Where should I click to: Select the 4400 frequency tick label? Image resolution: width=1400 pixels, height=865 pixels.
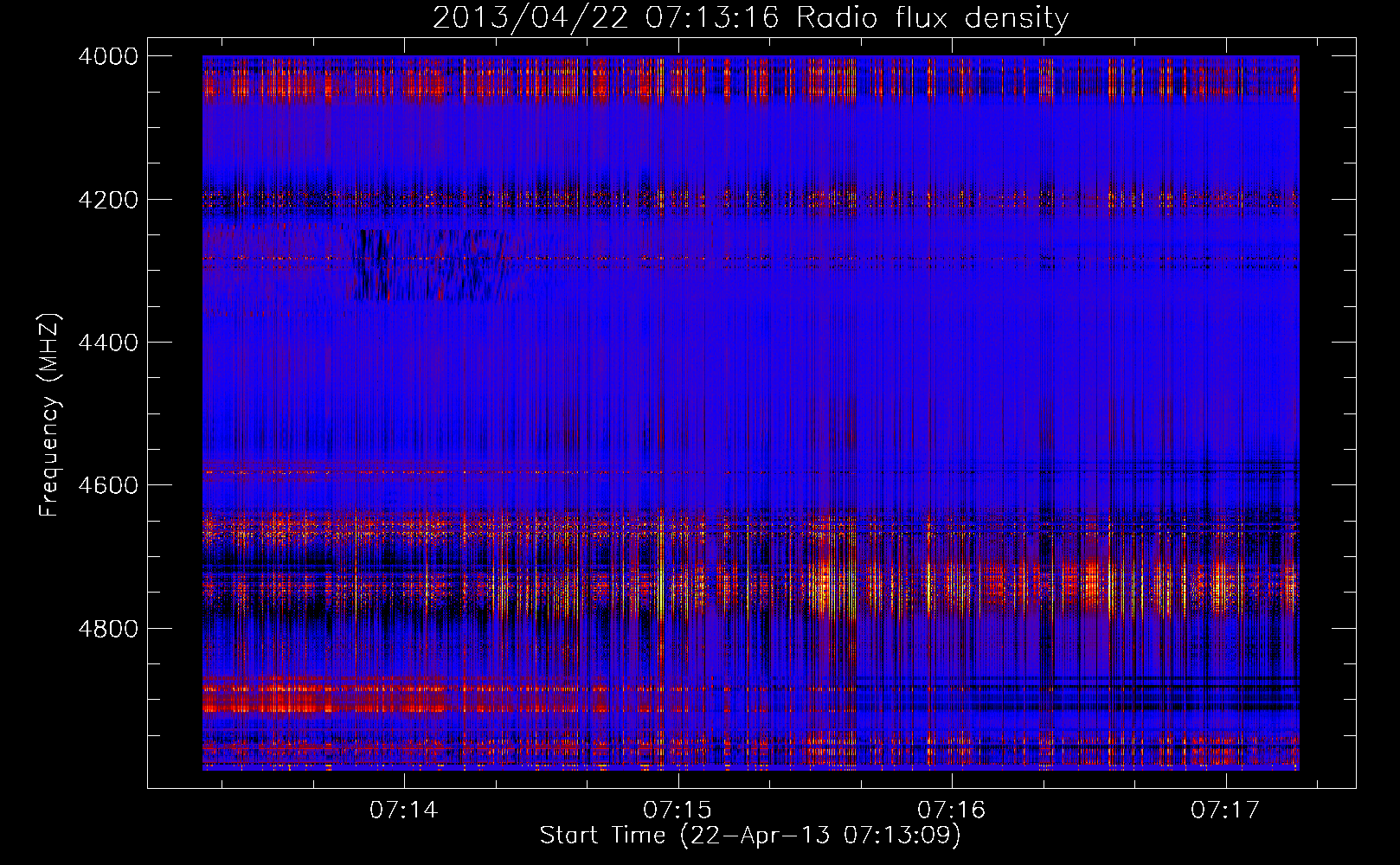coord(107,343)
